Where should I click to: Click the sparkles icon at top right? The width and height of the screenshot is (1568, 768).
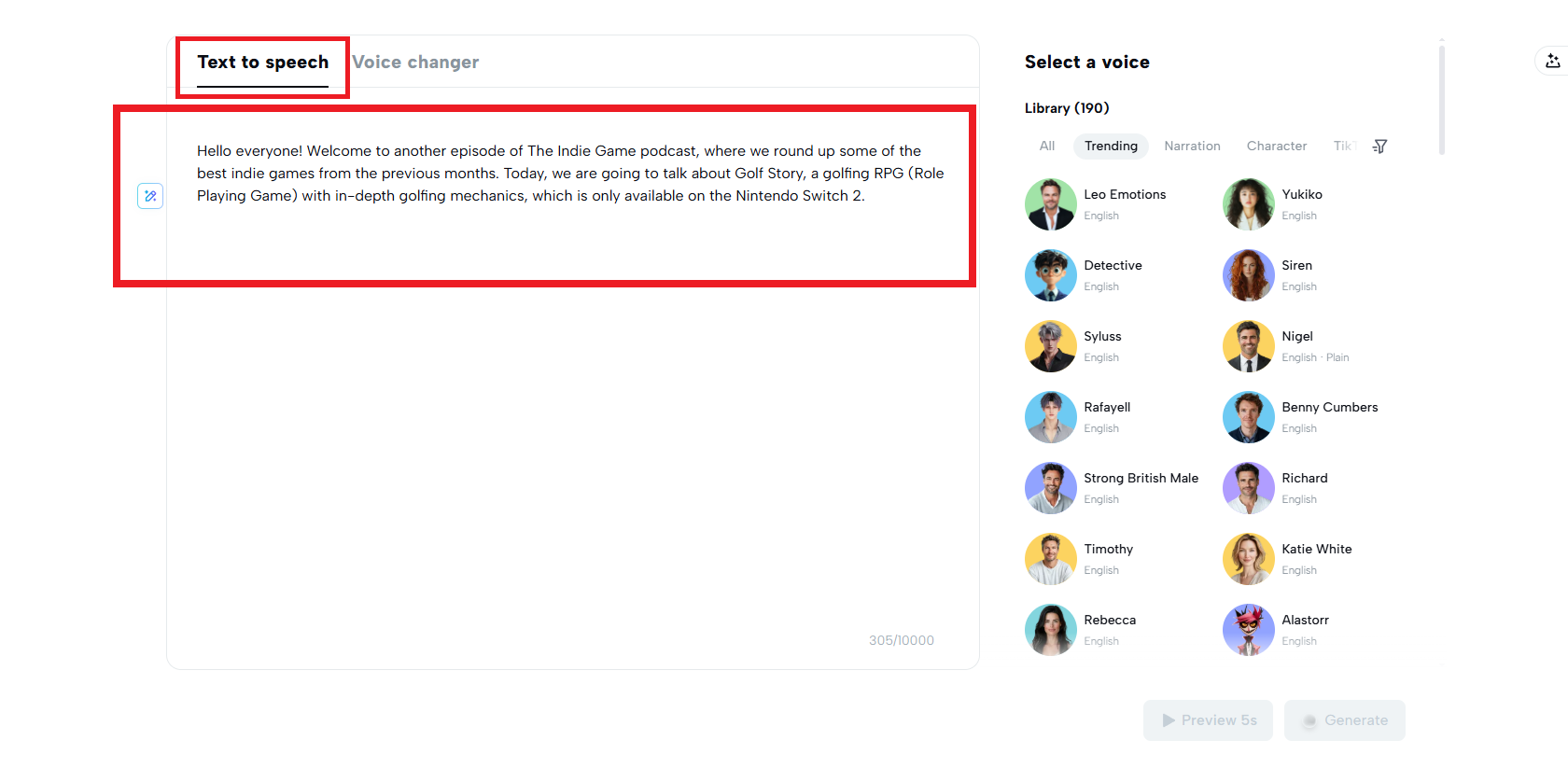point(1552,61)
